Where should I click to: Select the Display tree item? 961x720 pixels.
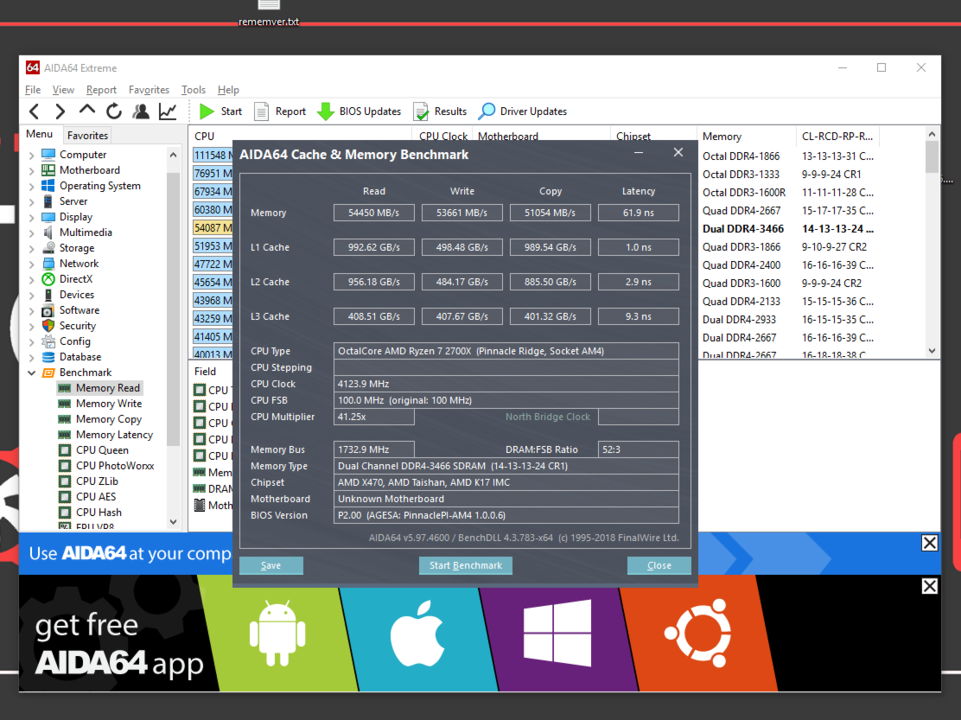coord(76,217)
